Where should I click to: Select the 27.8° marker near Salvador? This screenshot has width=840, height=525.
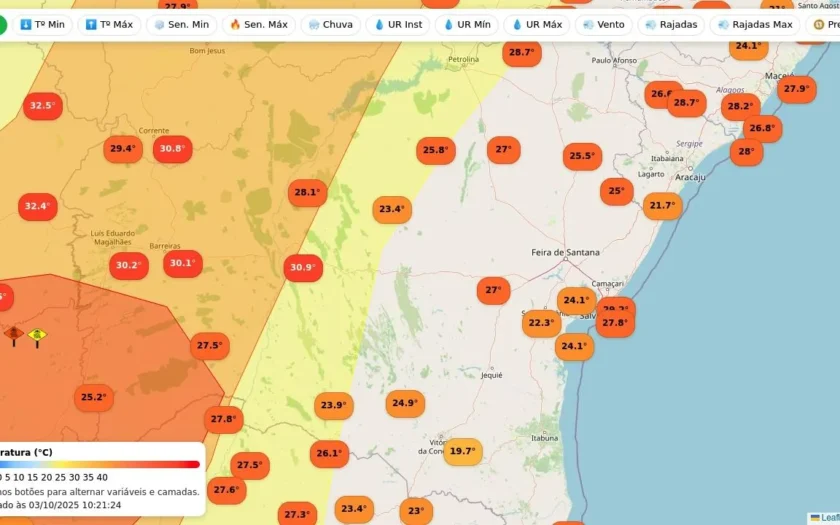[615, 323]
